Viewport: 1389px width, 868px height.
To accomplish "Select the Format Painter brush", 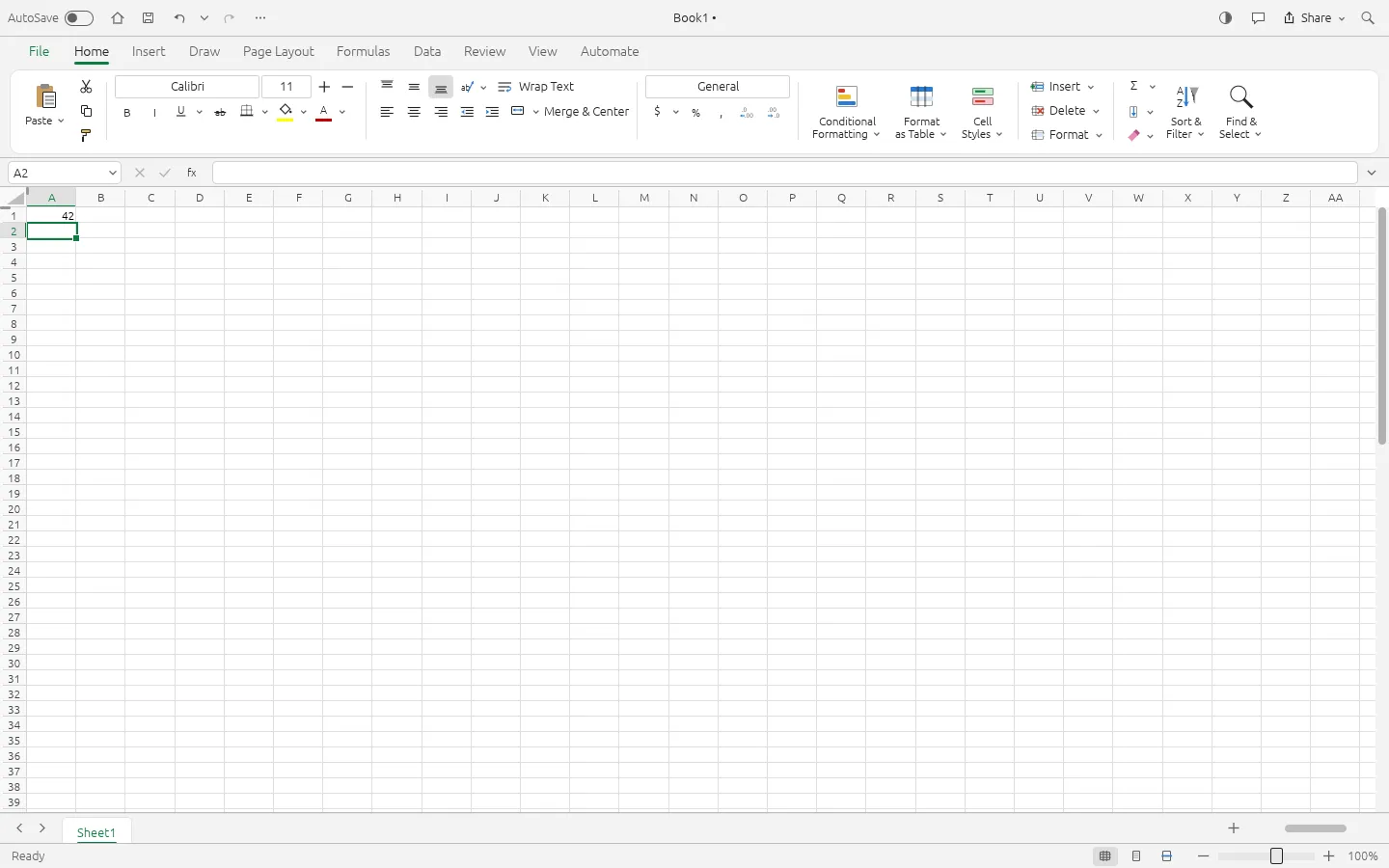I will point(86,136).
